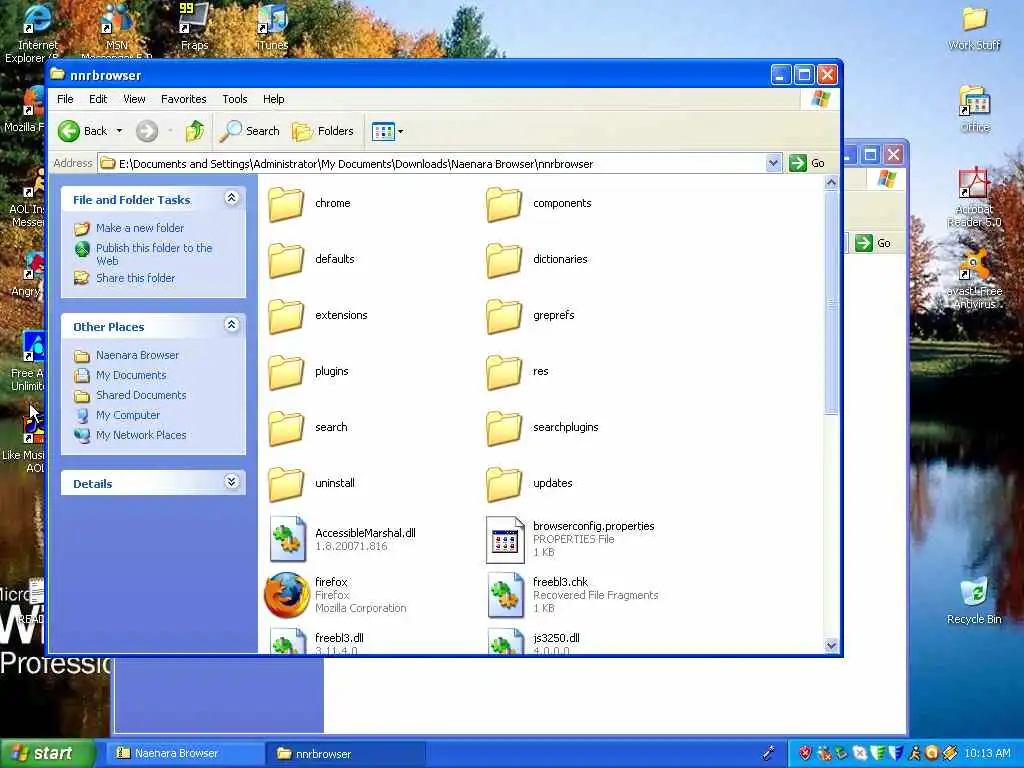This screenshot has height=768, width=1024.
Task: Click the Forward arrow button
Action: tap(147, 131)
